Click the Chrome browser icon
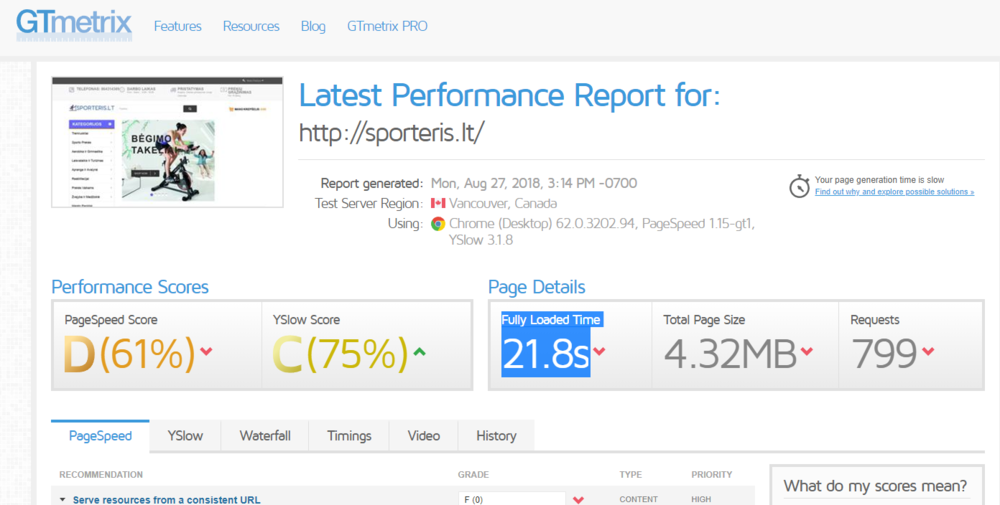 pyautogui.click(x=438, y=224)
